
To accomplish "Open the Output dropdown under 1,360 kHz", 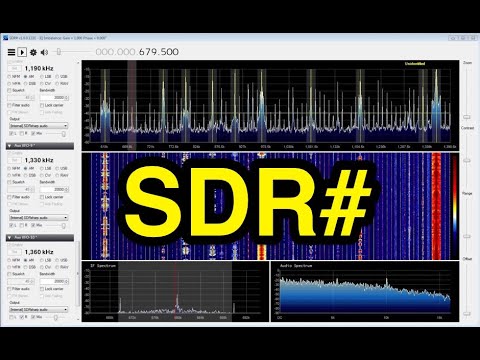I will 39,310.
